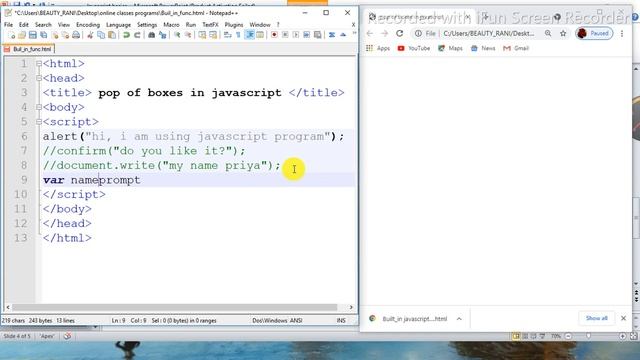The image size is (640, 360).
Task: Click Chrome's back arrow button
Action: click(x=370, y=33)
